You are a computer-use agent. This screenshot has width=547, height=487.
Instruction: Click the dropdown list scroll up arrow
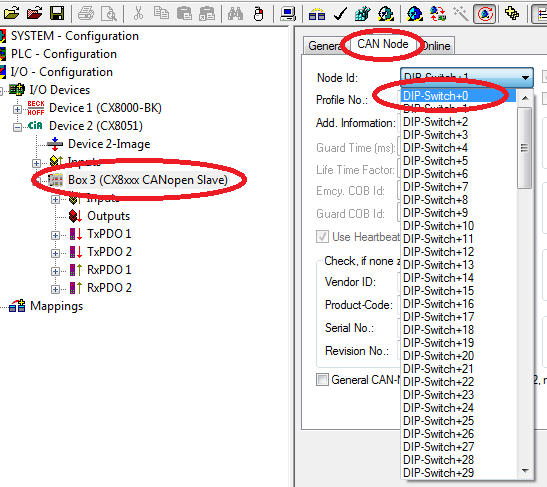pos(524,98)
